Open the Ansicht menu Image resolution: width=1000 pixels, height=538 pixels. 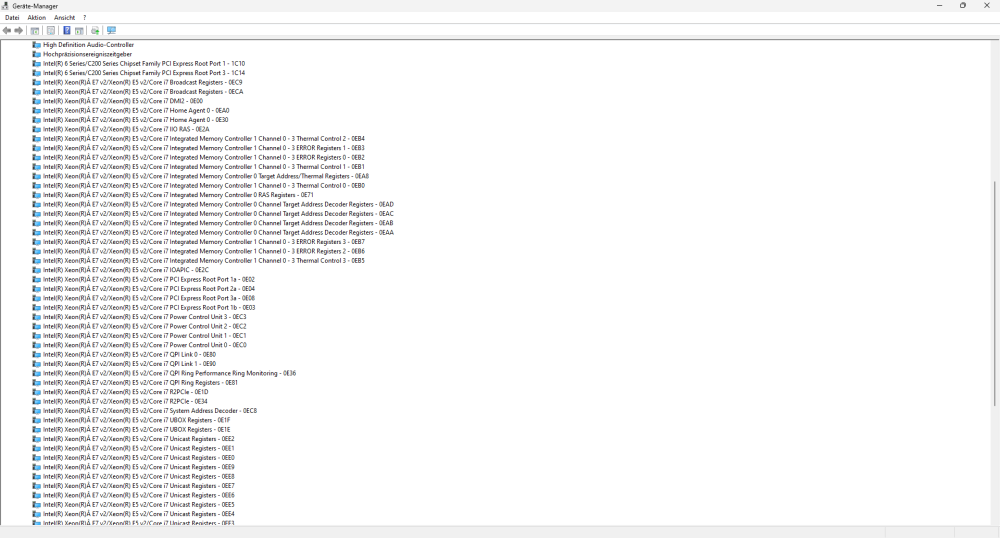64,18
